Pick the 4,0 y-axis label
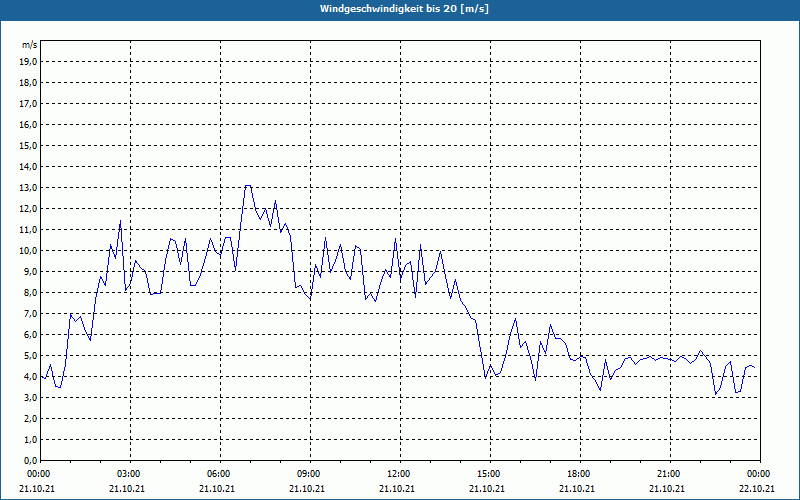 point(31,377)
